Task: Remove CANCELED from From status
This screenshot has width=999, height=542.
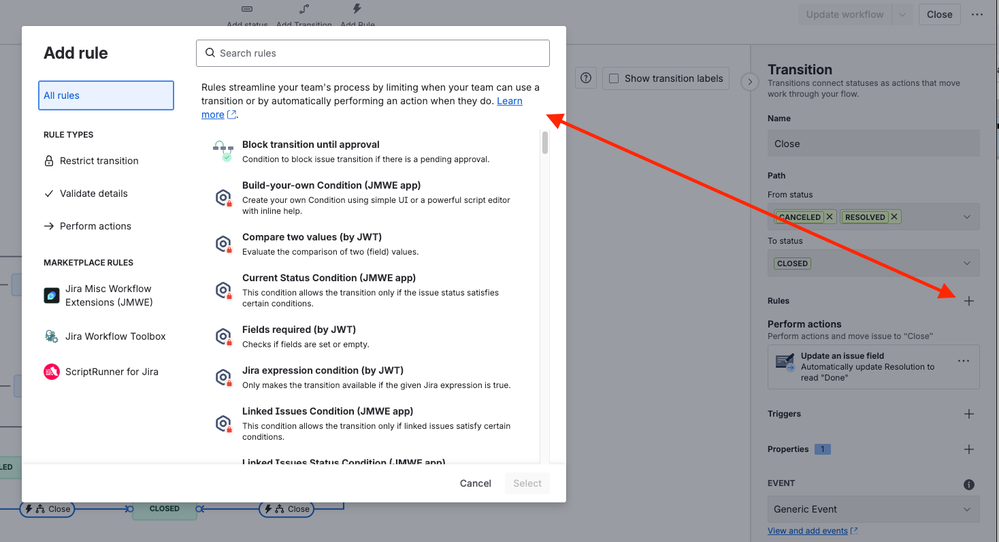Action: click(x=830, y=217)
